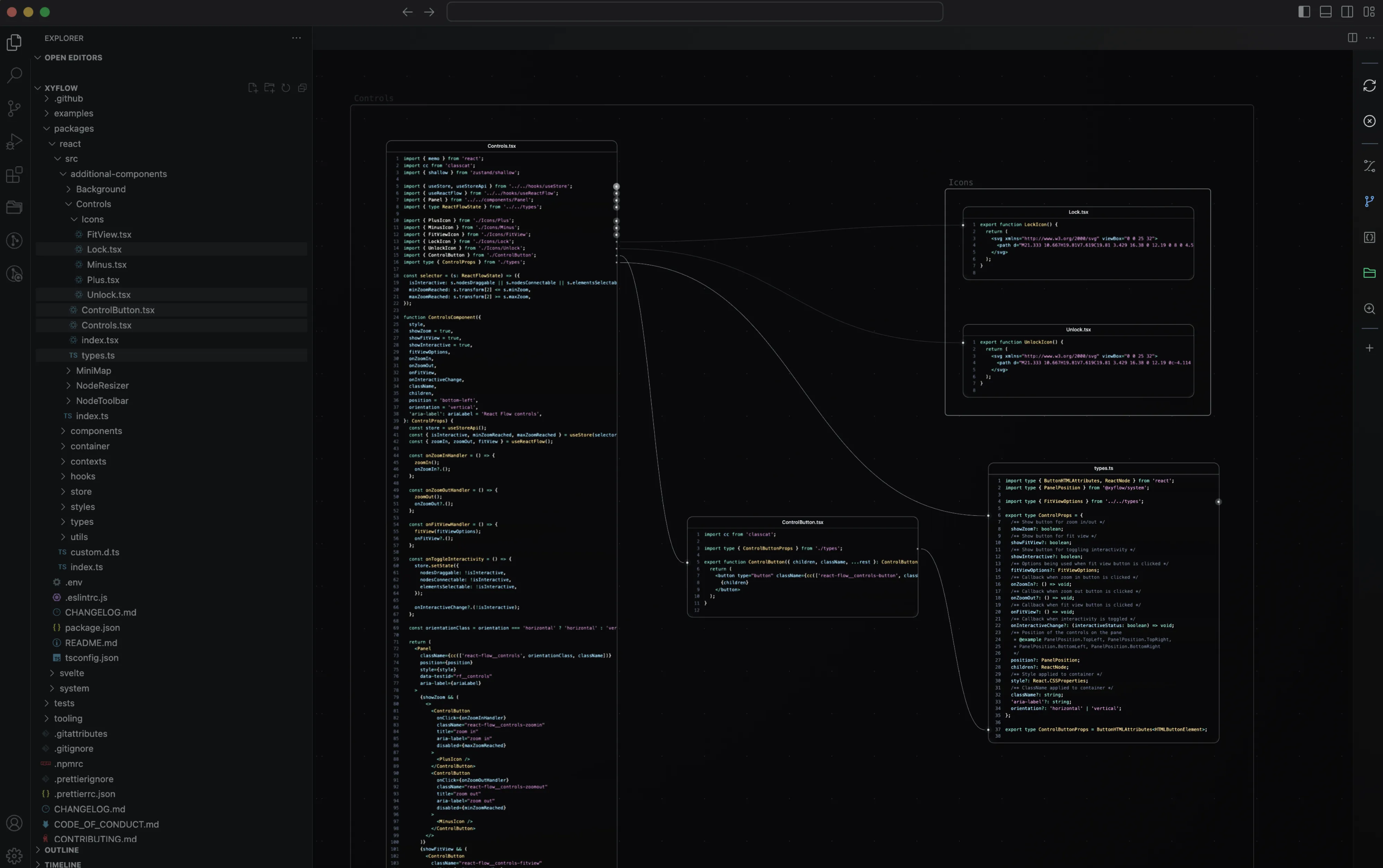Collapse the OPEN EDITORS section

point(38,58)
